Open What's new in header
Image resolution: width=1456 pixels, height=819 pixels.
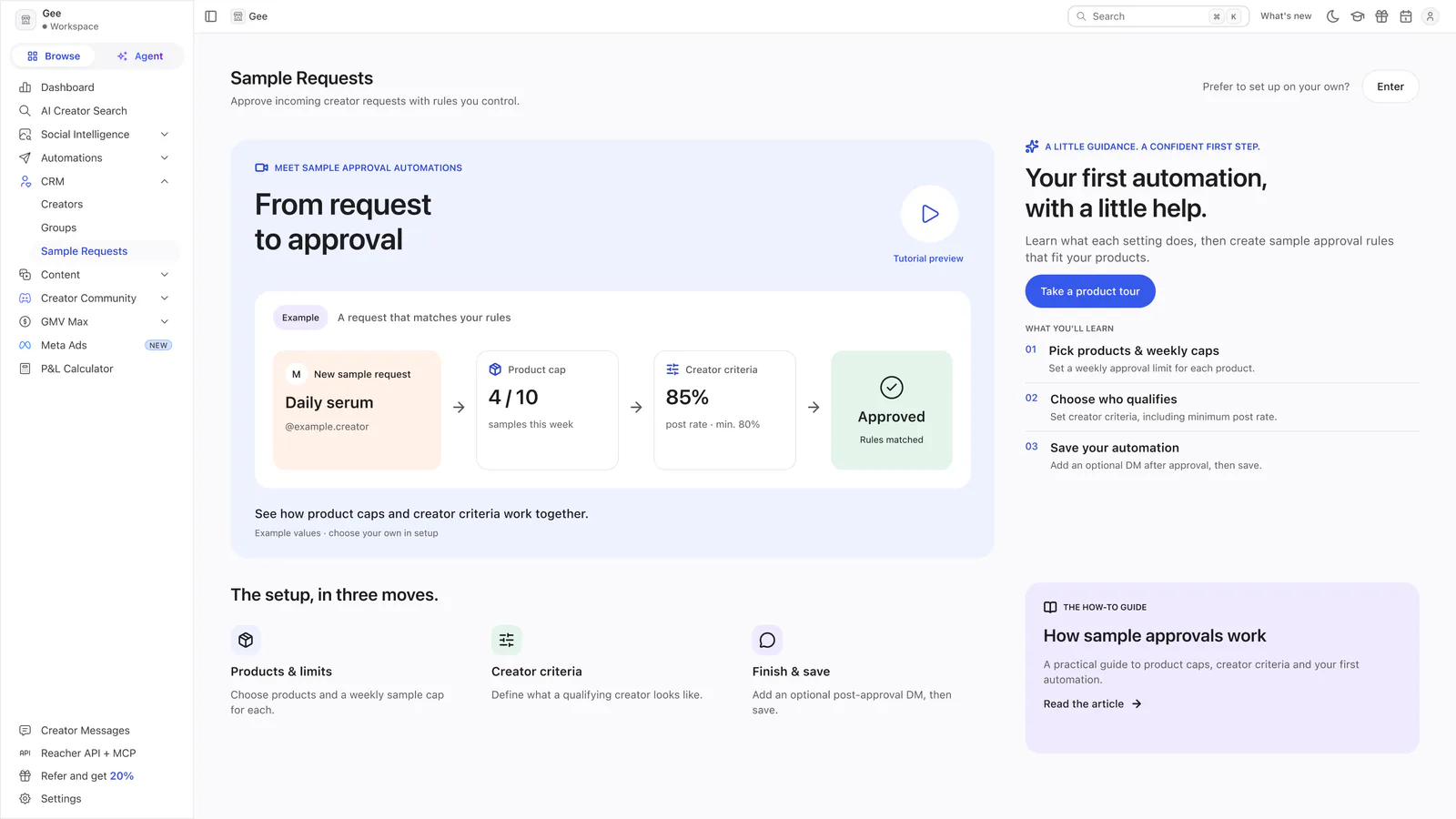(x=1286, y=16)
